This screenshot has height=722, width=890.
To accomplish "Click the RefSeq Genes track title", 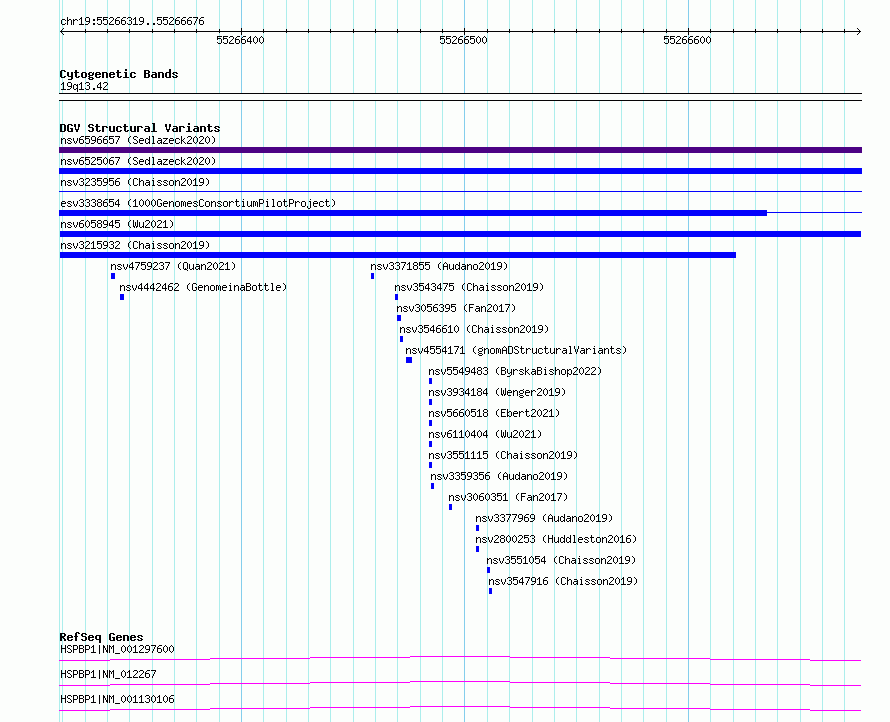I will (x=101, y=637).
